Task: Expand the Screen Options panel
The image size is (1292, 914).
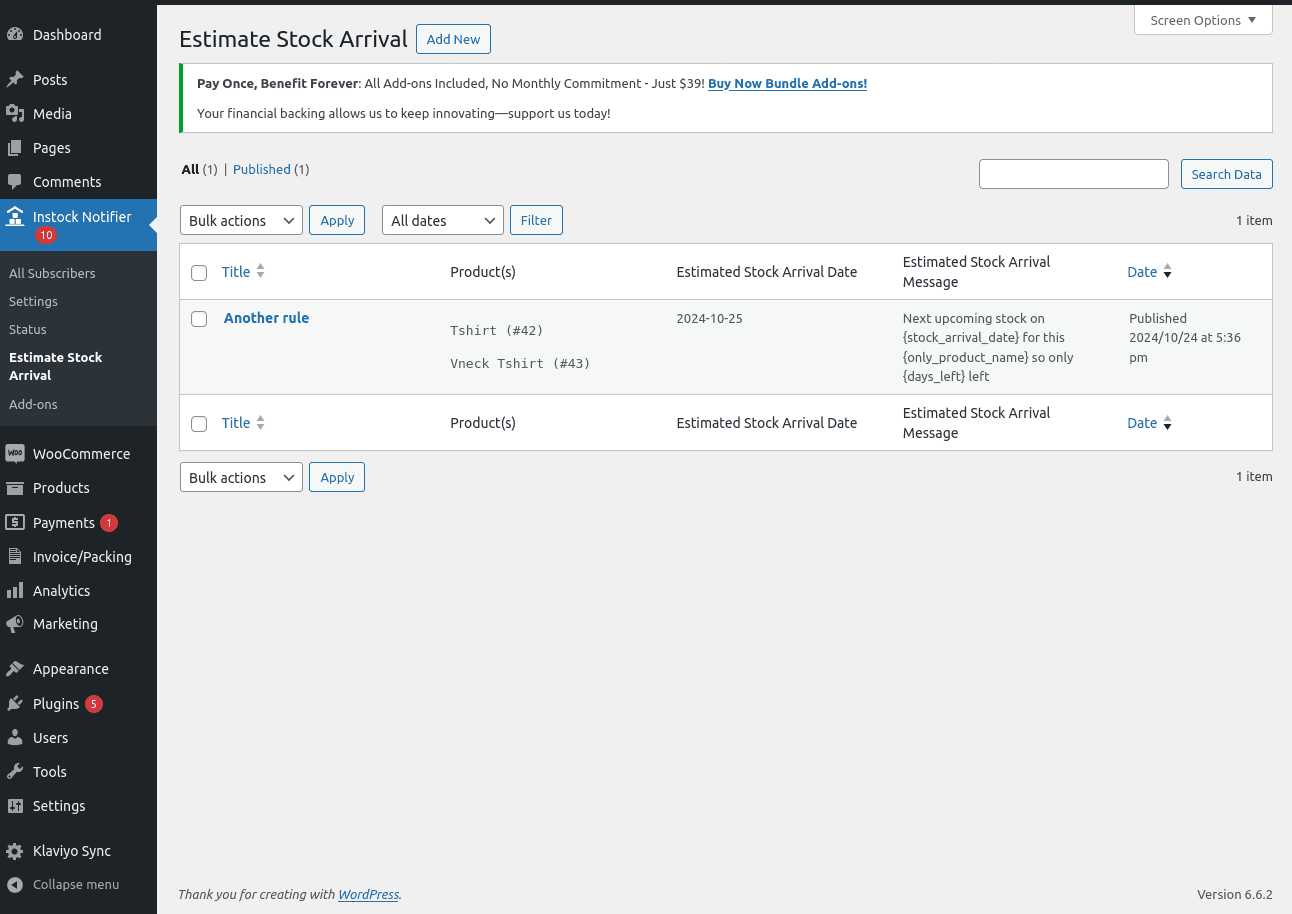Action: point(1203,20)
